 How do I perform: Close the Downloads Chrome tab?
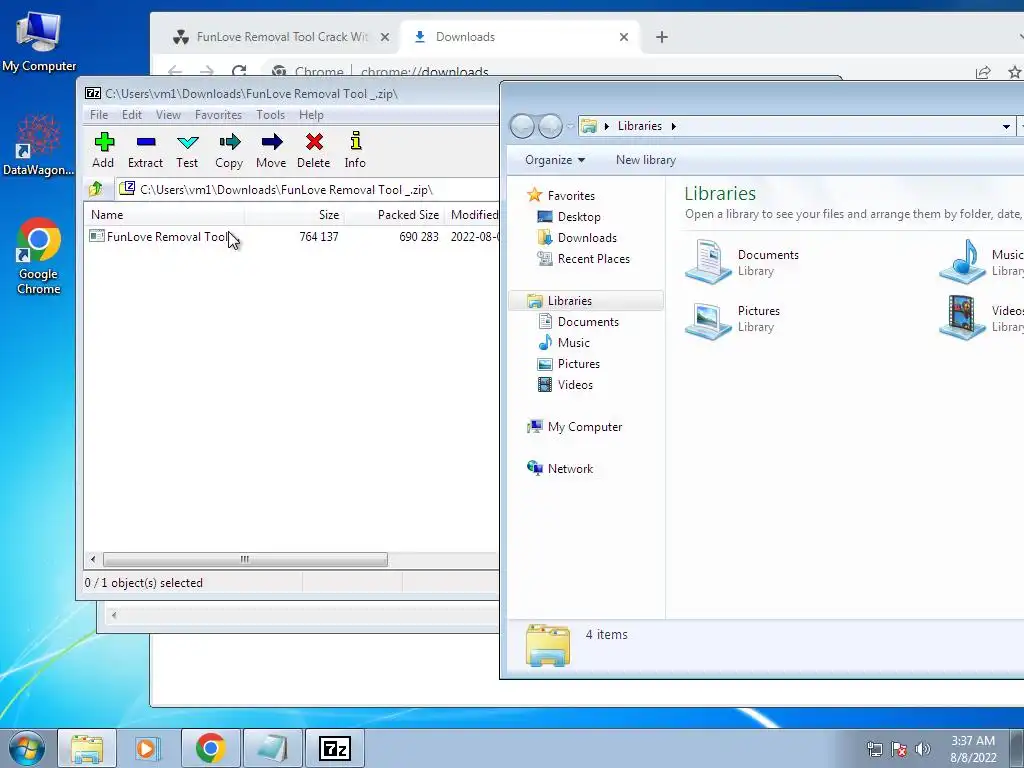tap(624, 37)
